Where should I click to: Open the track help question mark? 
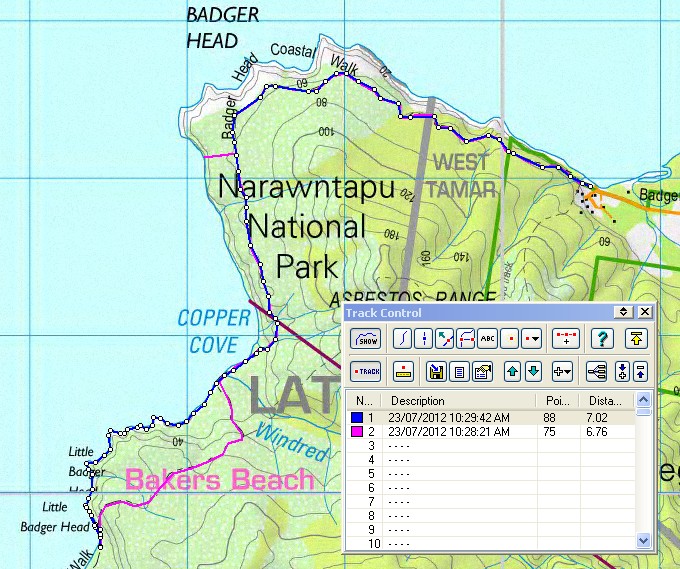pos(602,339)
